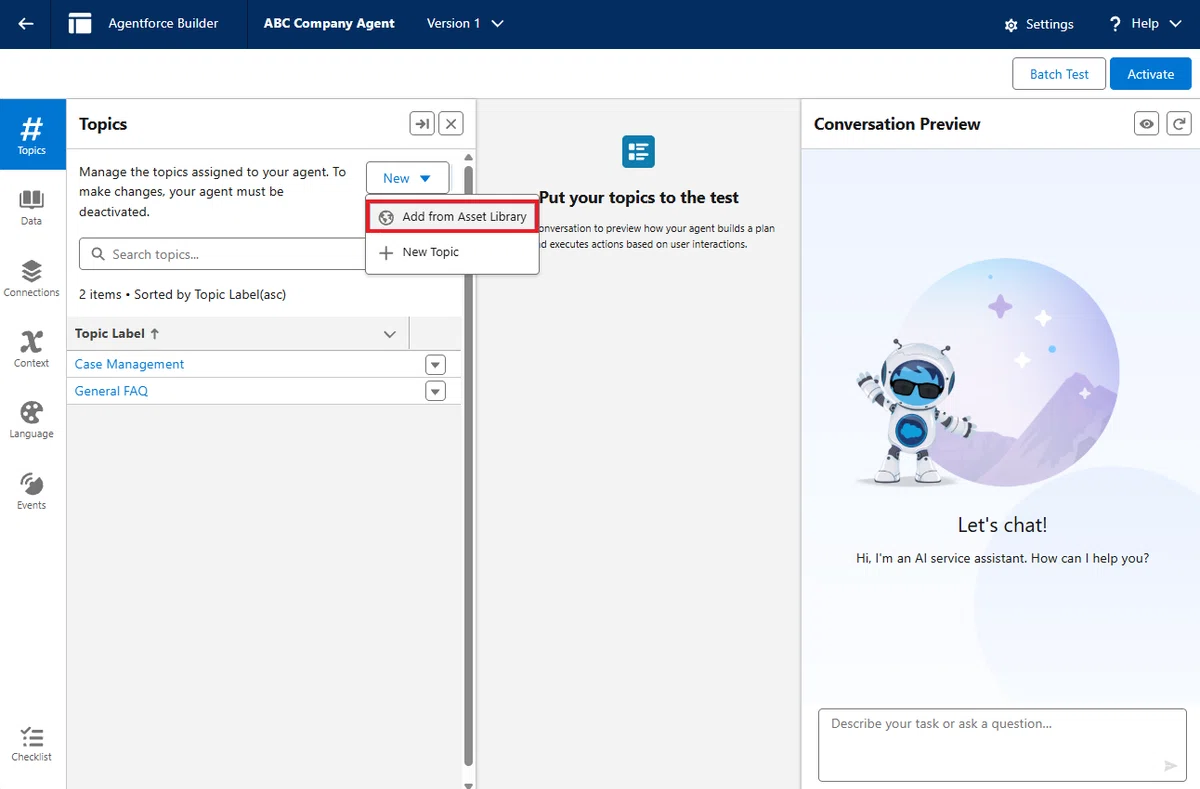
Task: Choose New Topic from the menu
Action: click(453, 252)
